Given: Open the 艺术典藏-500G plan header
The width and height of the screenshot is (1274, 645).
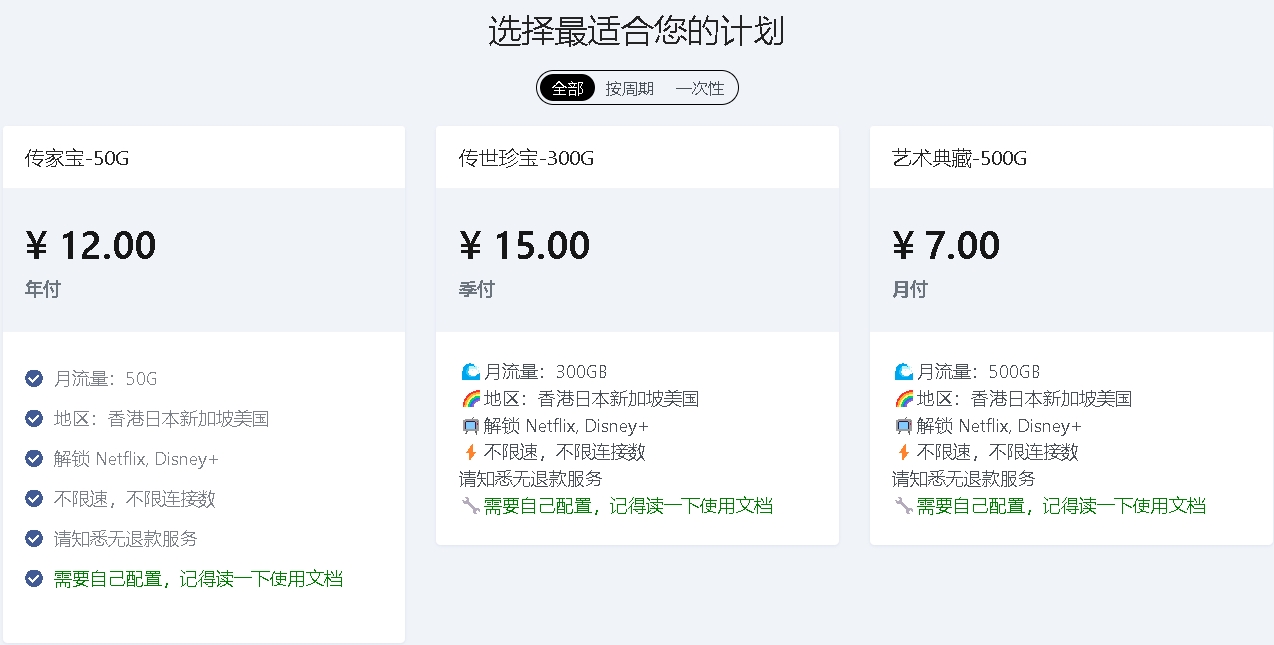Looking at the screenshot, I should tap(946, 158).
